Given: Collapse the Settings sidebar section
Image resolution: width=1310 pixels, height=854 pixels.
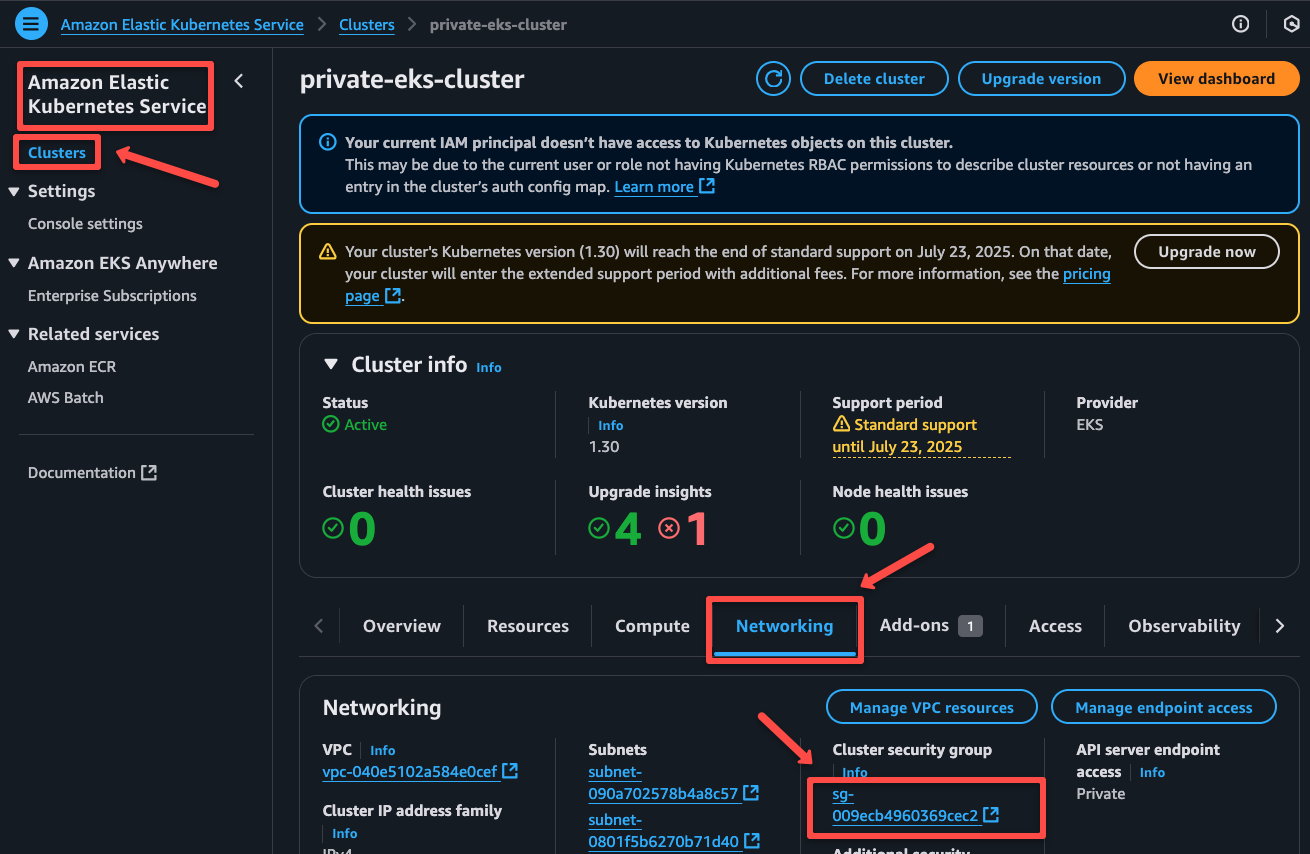Looking at the screenshot, I should pos(14,191).
